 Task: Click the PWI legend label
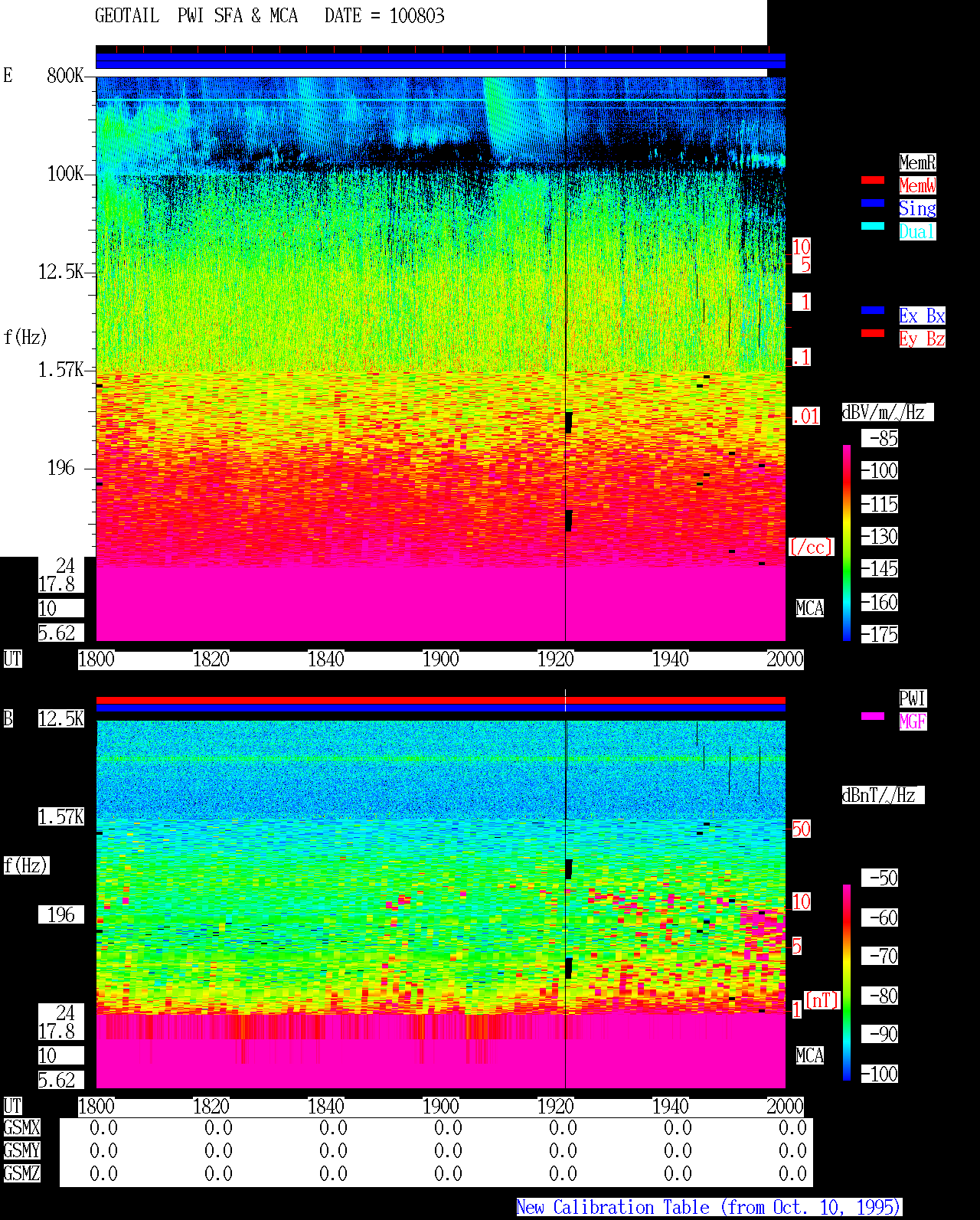click(x=913, y=698)
